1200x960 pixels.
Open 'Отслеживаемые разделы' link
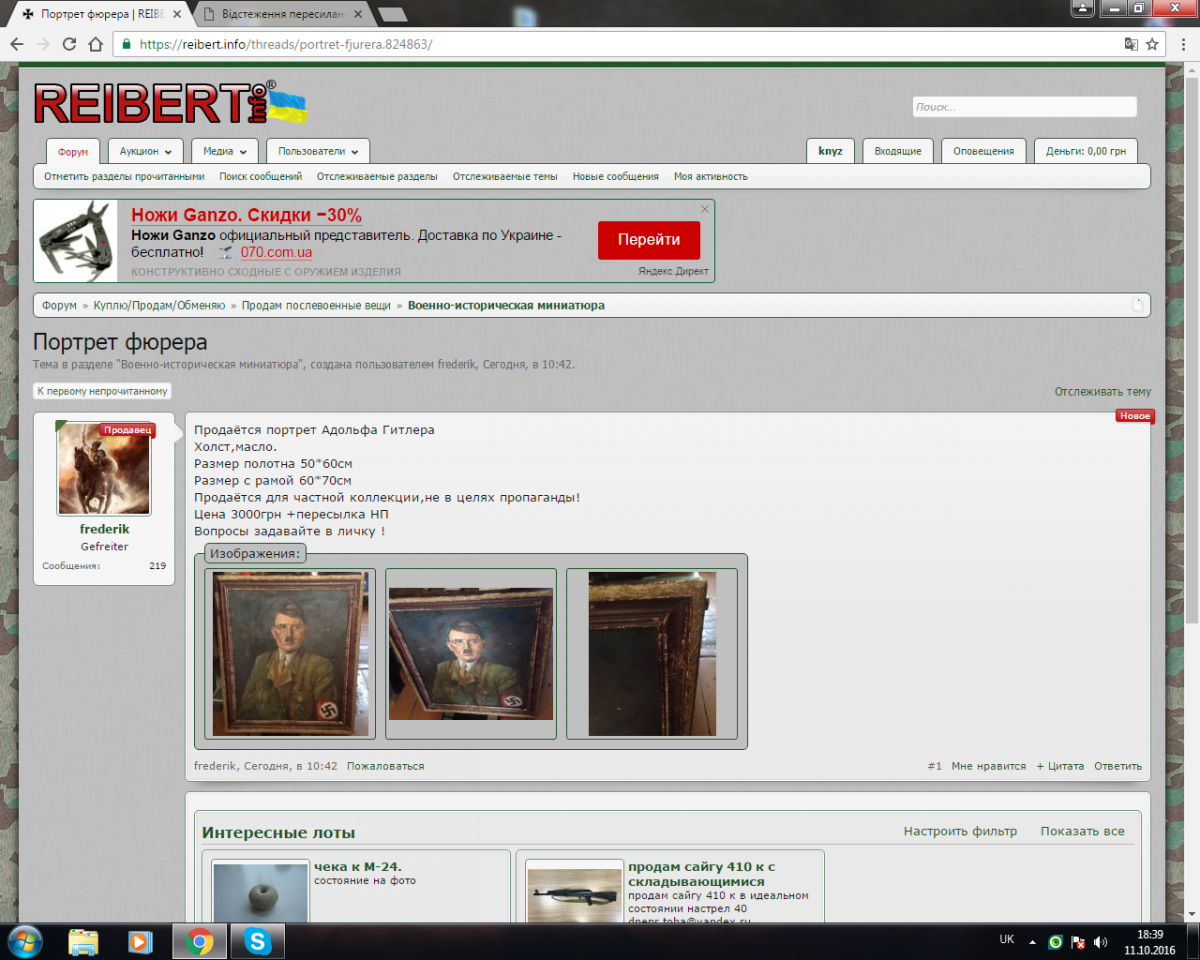[x=377, y=177]
